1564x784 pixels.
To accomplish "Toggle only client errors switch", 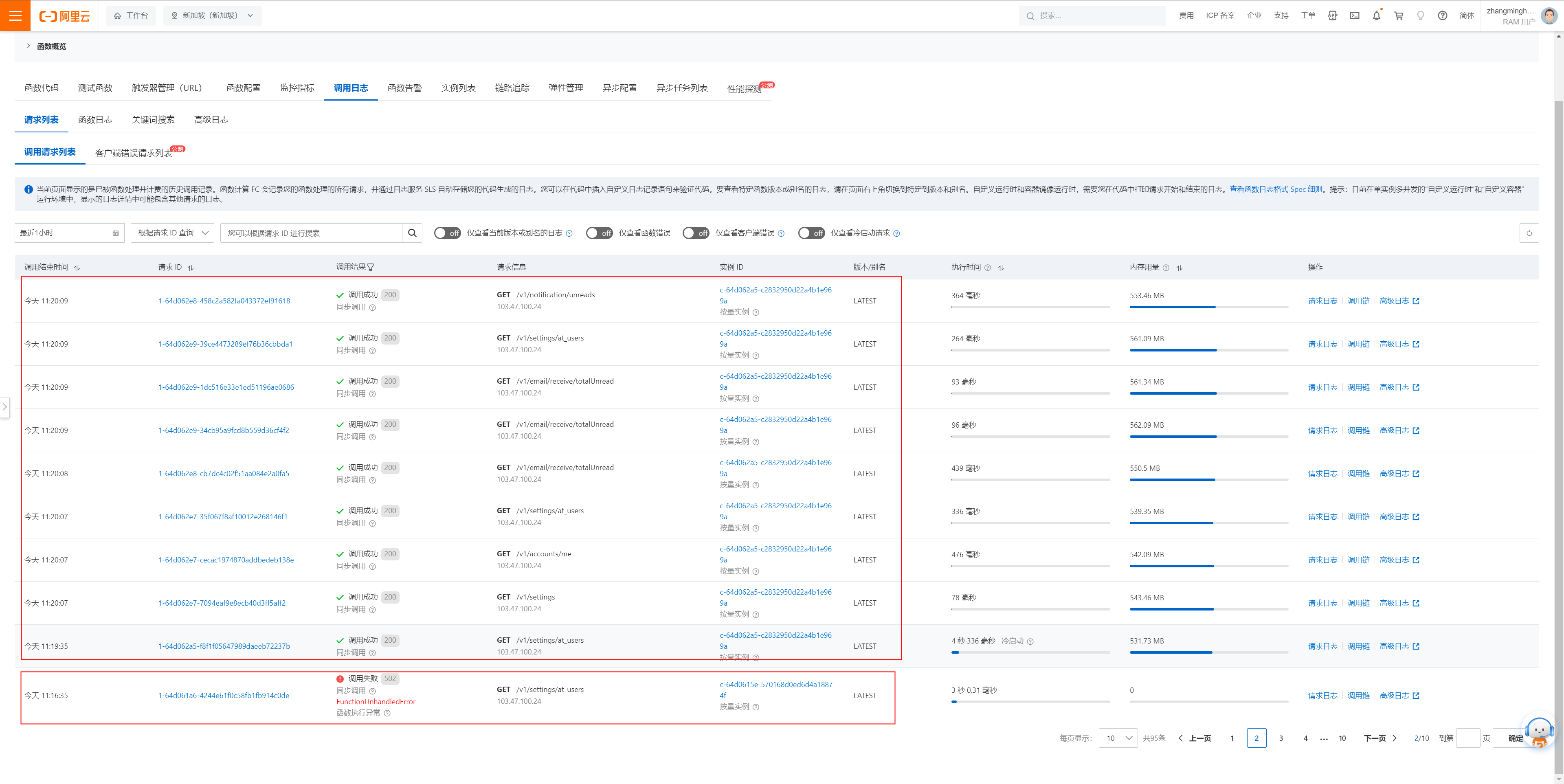I will pyautogui.click(x=696, y=233).
